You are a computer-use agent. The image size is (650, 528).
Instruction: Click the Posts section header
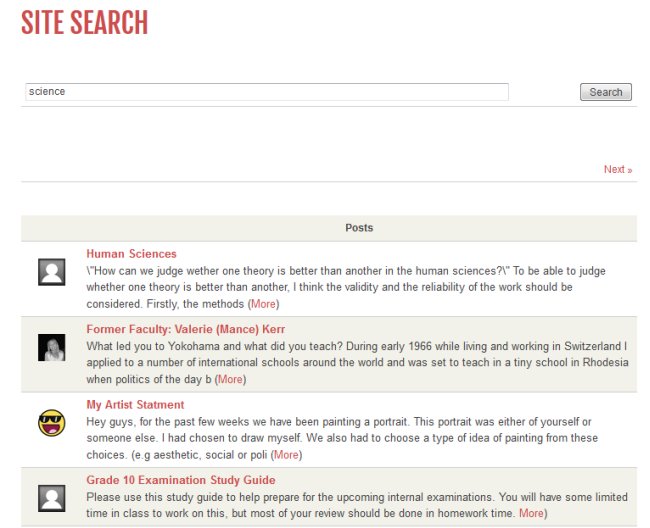point(329,228)
